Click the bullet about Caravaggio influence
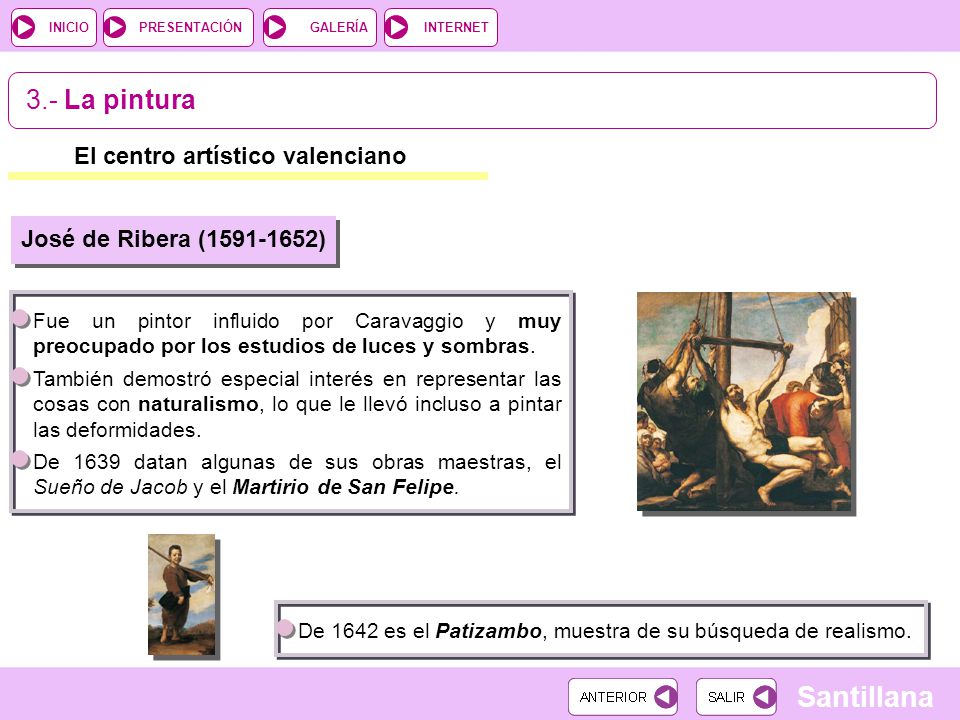 pyautogui.click(x=297, y=334)
